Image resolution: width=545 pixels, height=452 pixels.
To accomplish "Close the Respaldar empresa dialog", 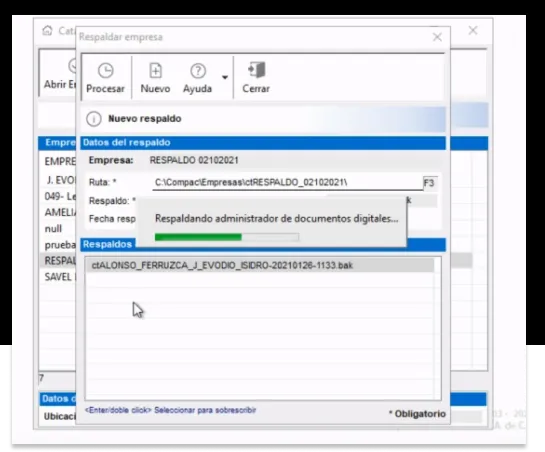I will pos(437,37).
